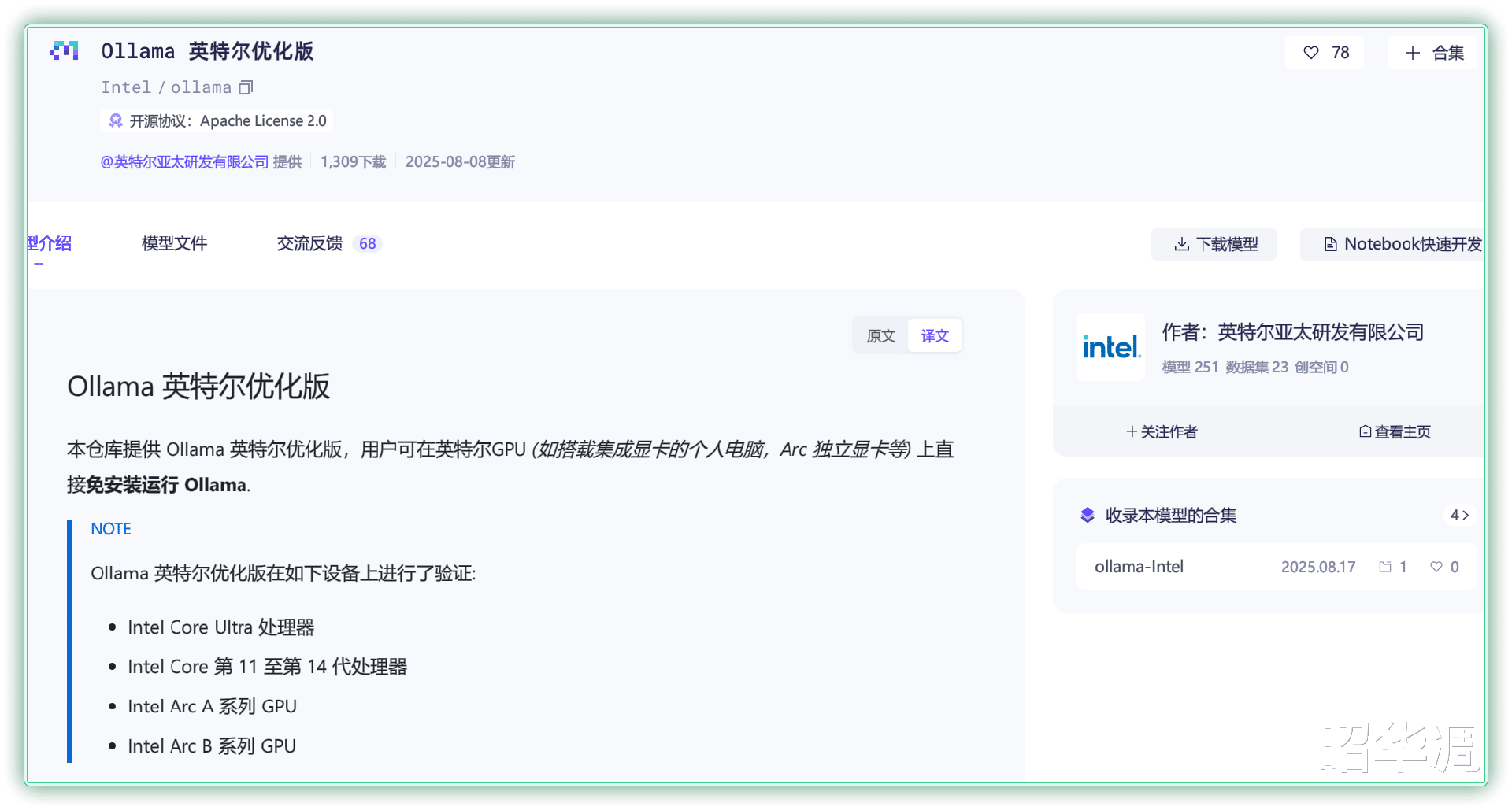Click the author name 英特尔亚太研发有限公司
This screenshot has height=810, width=1512.
[x=1321, y=332]
